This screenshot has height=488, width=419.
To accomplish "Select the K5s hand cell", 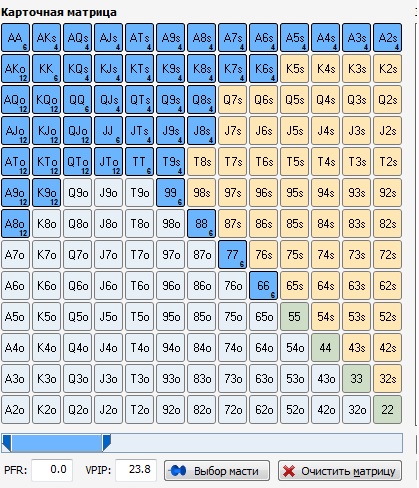I will pyautogui.click(x=294, y=69).
